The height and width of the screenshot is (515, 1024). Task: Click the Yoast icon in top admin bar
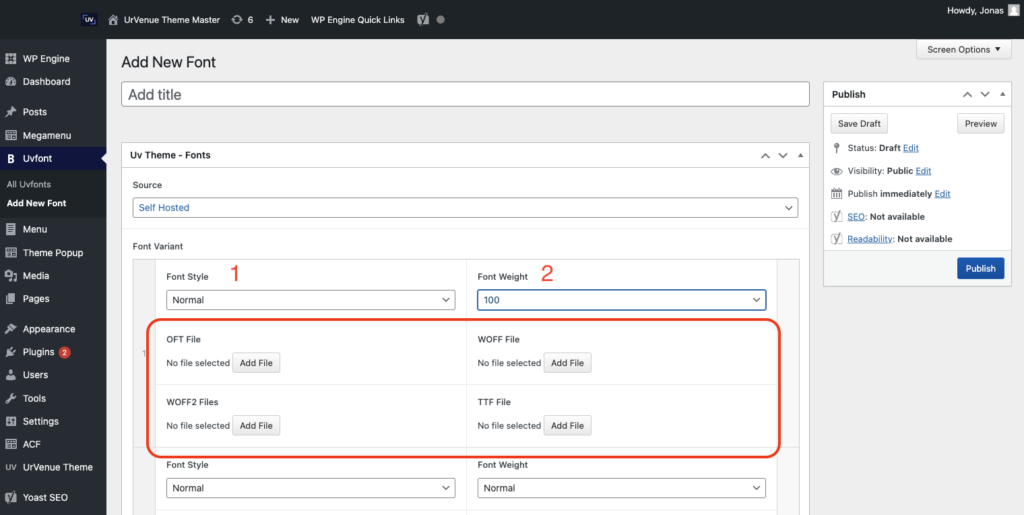point(423,19)
